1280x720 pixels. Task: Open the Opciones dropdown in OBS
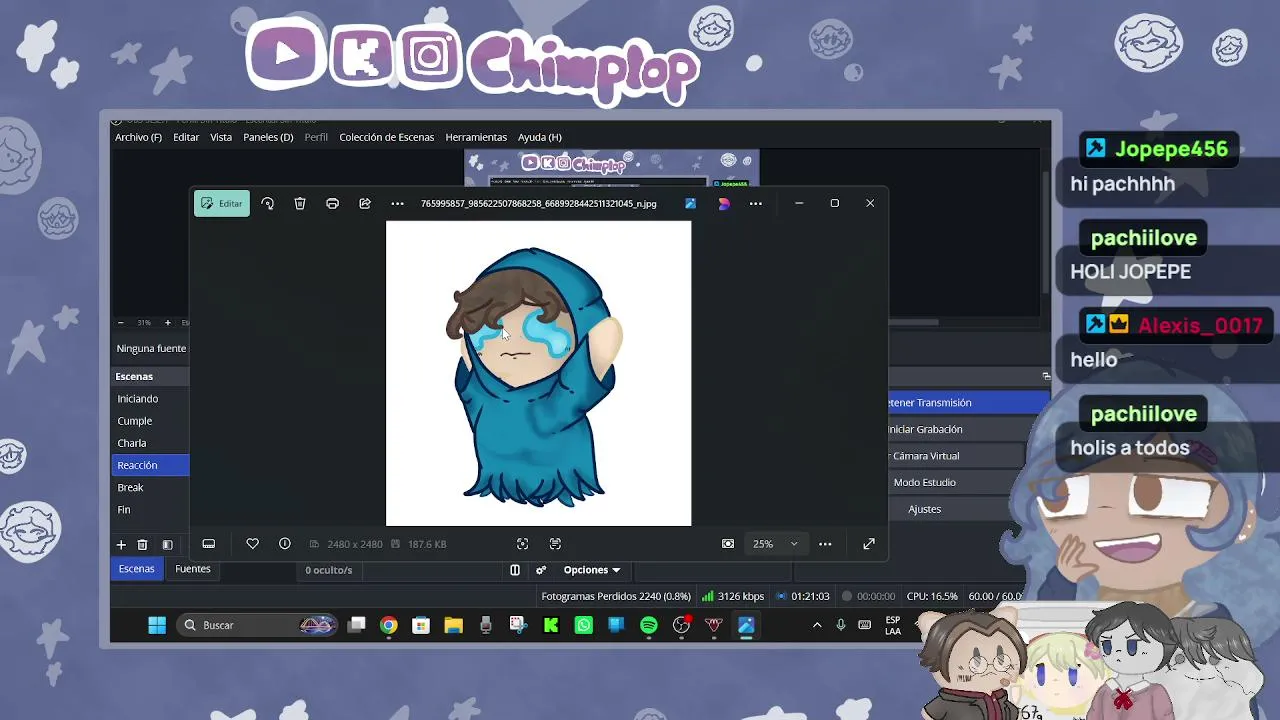click(591, 570)
